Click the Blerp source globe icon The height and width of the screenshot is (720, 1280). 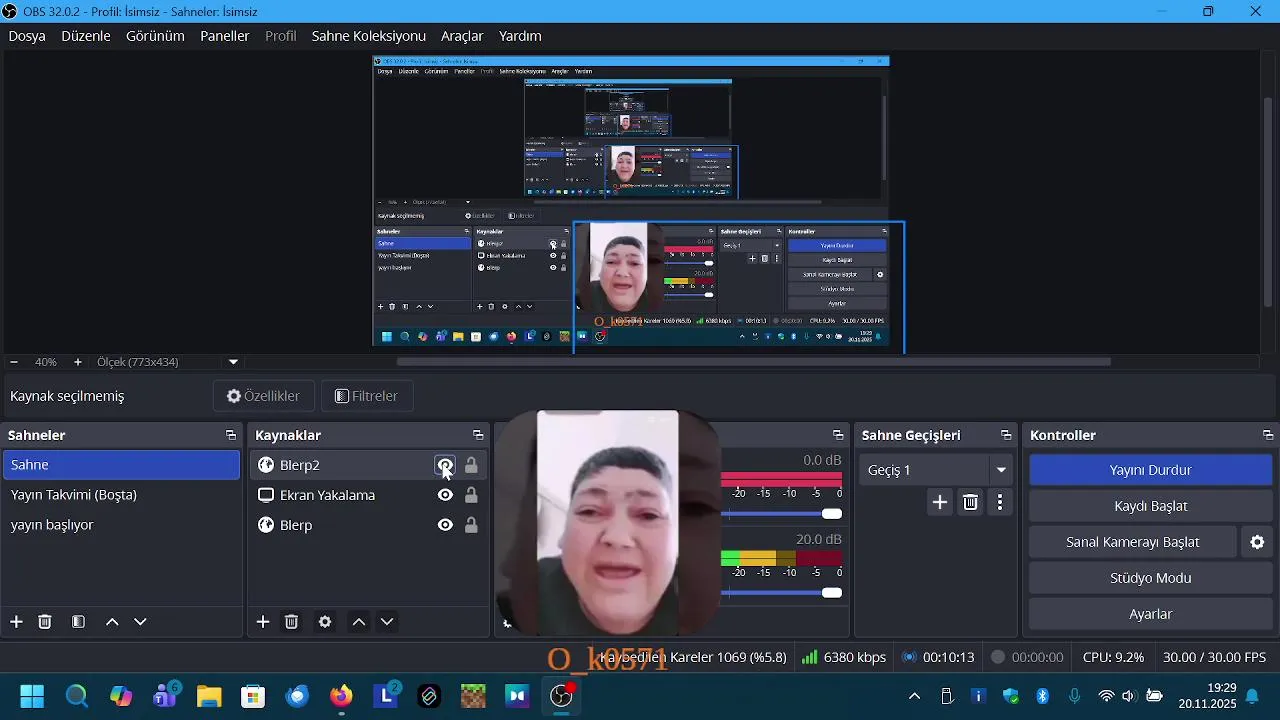(x=266, y=525)
